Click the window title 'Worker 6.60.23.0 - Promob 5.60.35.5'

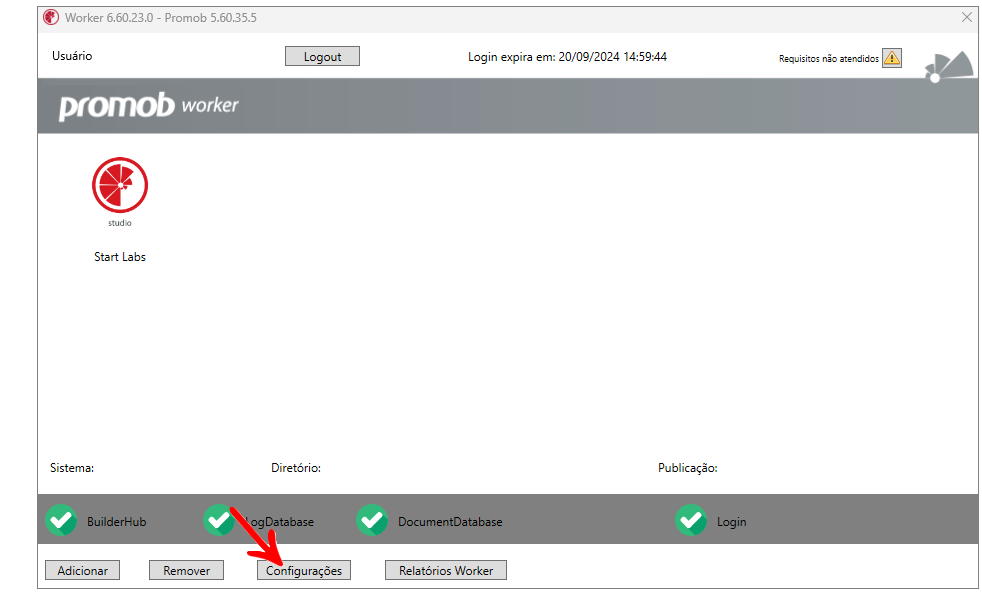161,18
